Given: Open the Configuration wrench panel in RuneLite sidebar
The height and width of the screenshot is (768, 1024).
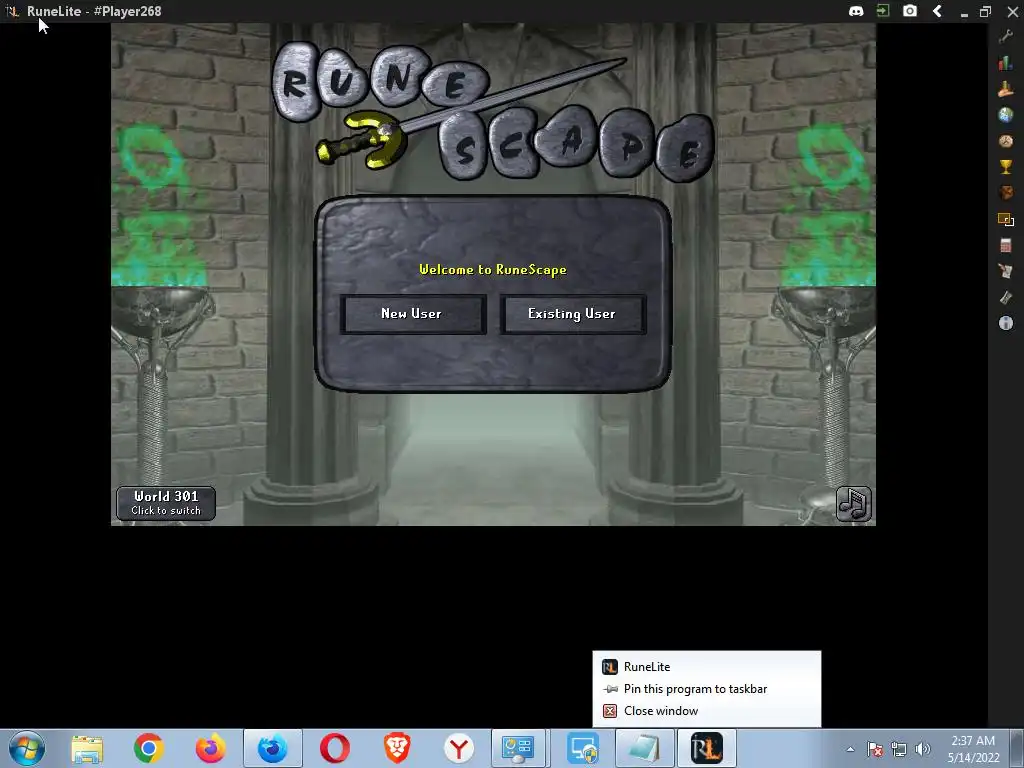Looking at the screenshot, I should point(1006,37).
